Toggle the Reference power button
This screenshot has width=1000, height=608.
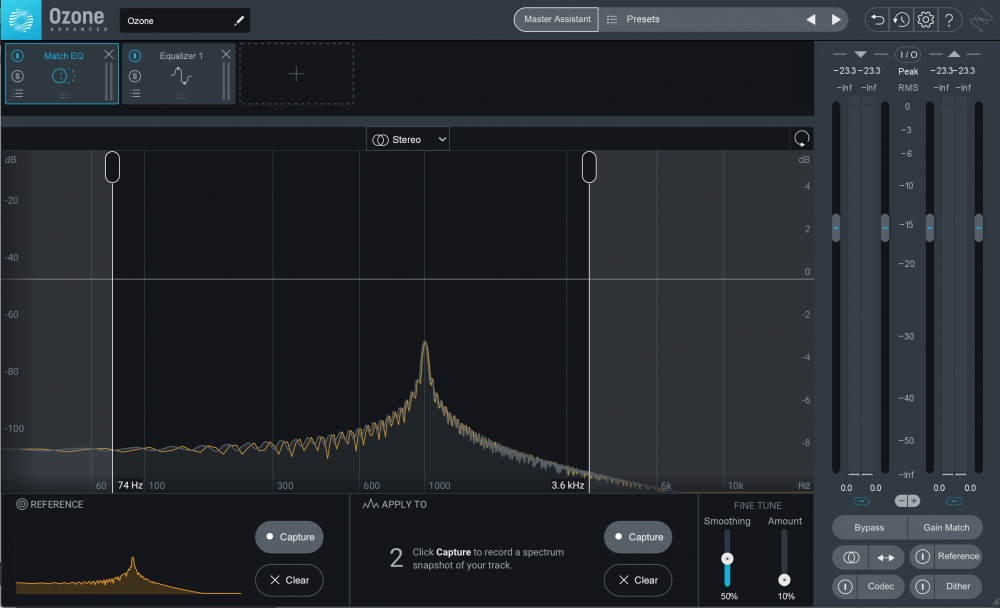coord(922,557)
